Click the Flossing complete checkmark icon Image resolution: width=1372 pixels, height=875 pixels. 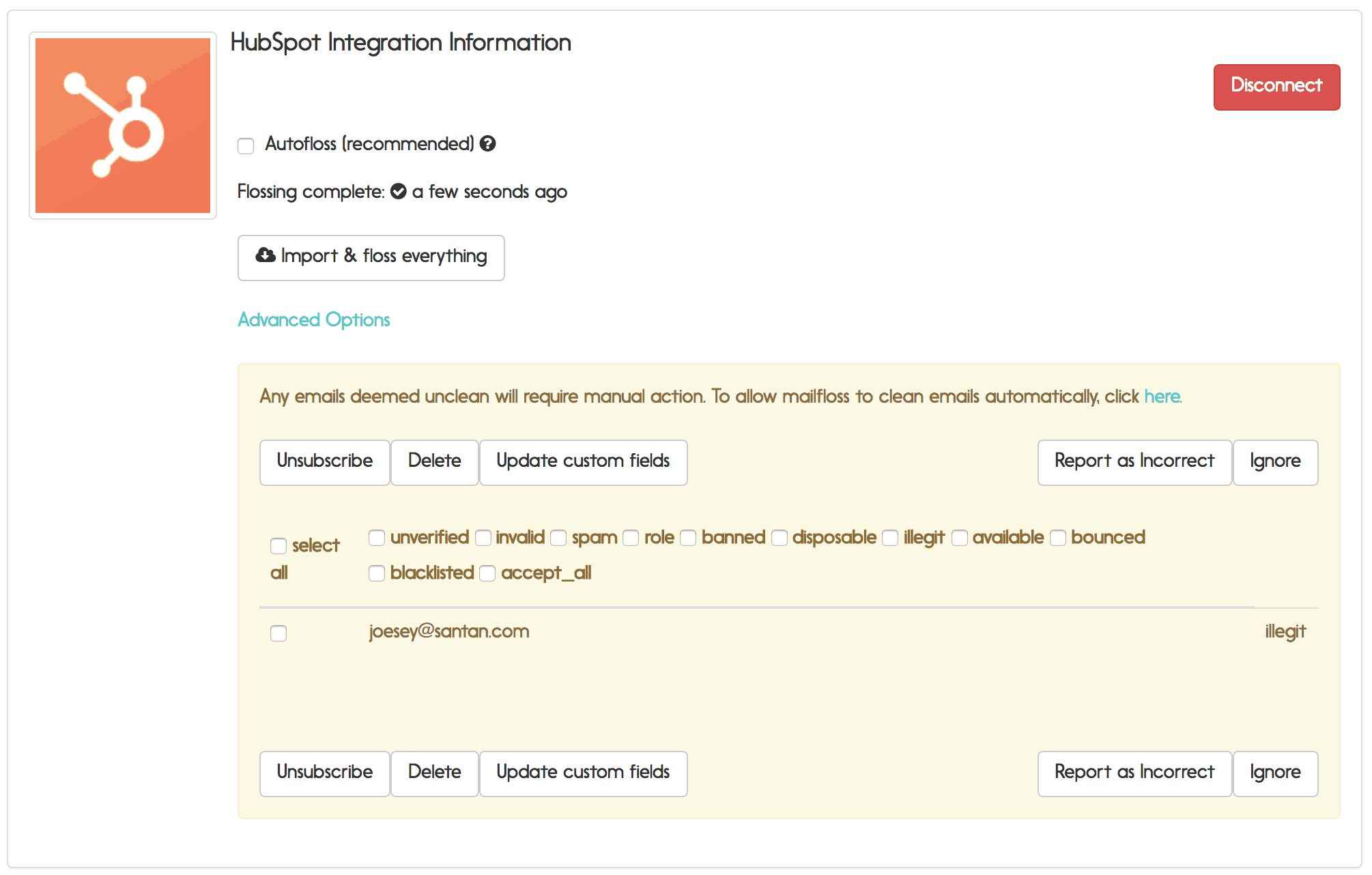click(399, 191)
